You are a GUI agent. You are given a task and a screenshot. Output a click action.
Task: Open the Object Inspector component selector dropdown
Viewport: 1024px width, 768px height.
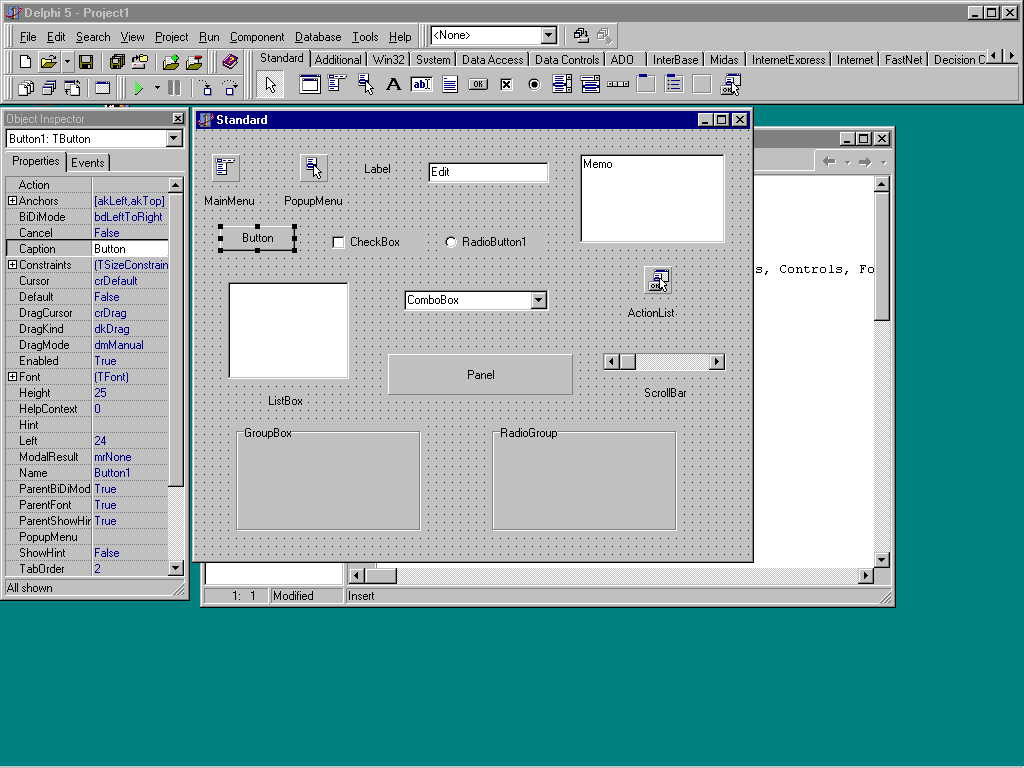174,138
